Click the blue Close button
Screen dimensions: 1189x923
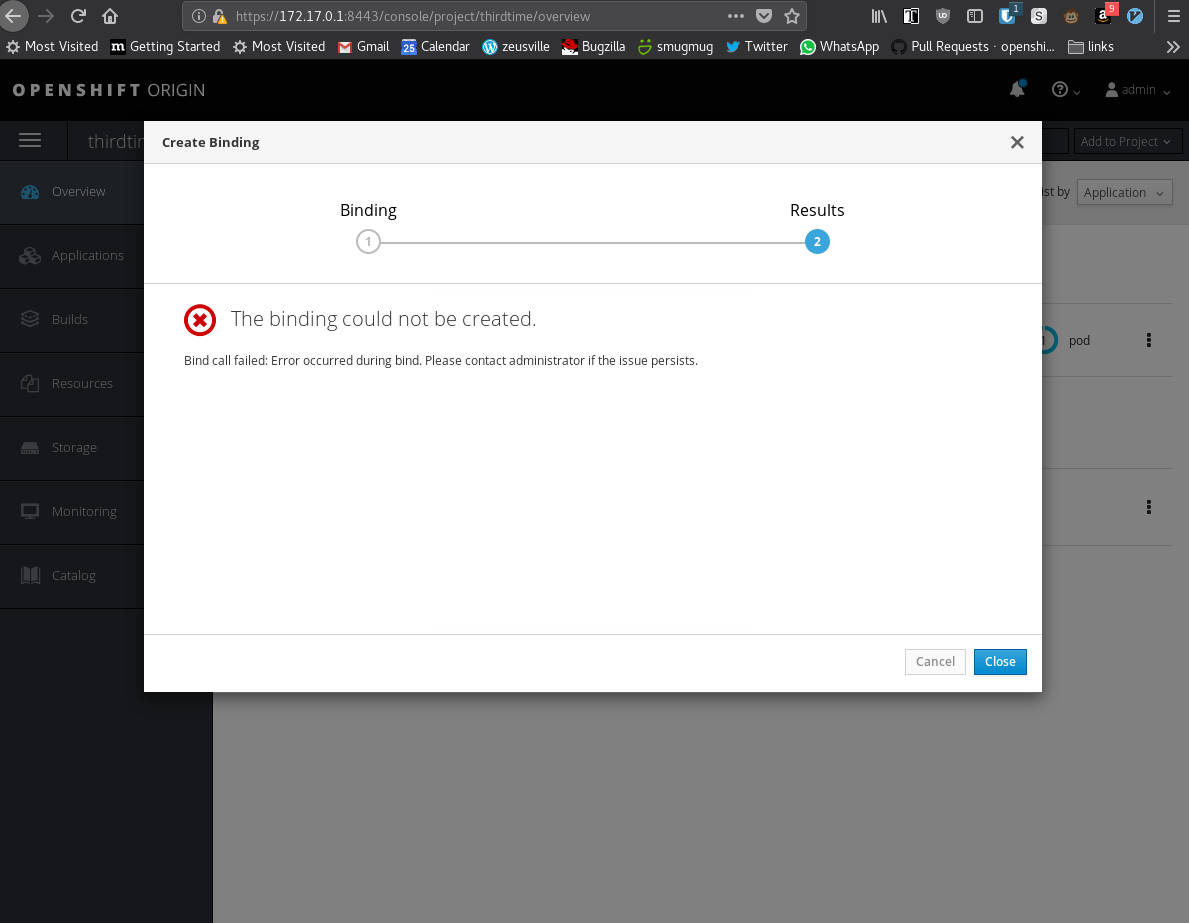point(999,661)
